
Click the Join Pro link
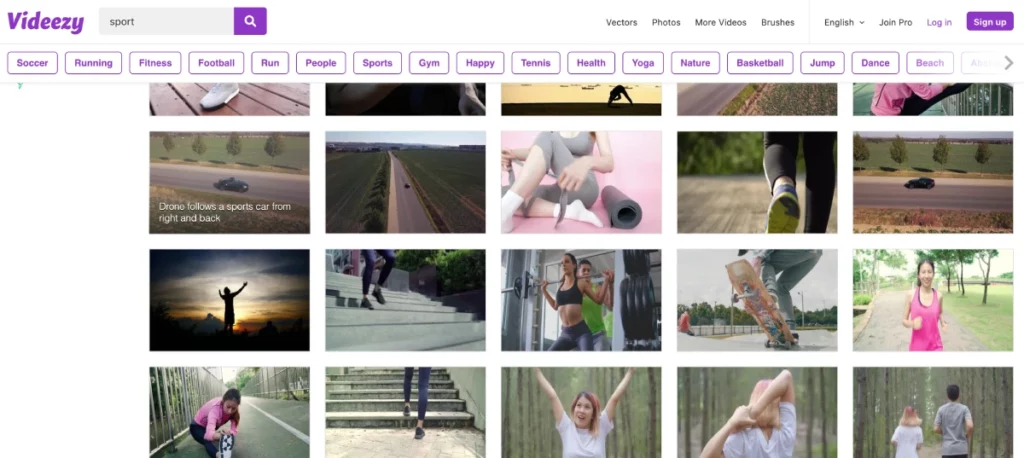[x=895, y=22]
